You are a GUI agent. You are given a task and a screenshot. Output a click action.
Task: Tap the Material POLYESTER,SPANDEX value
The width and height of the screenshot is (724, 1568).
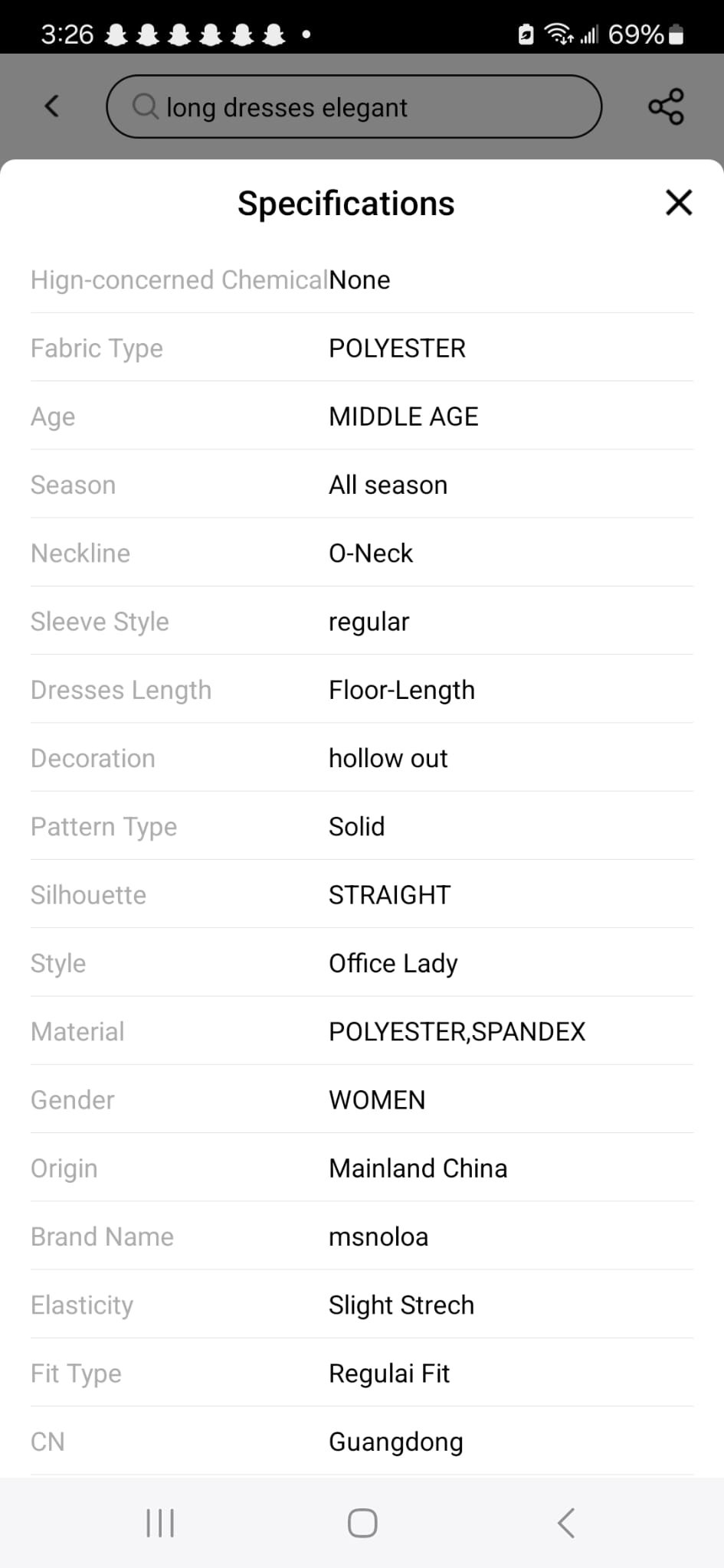point(457,1031)
